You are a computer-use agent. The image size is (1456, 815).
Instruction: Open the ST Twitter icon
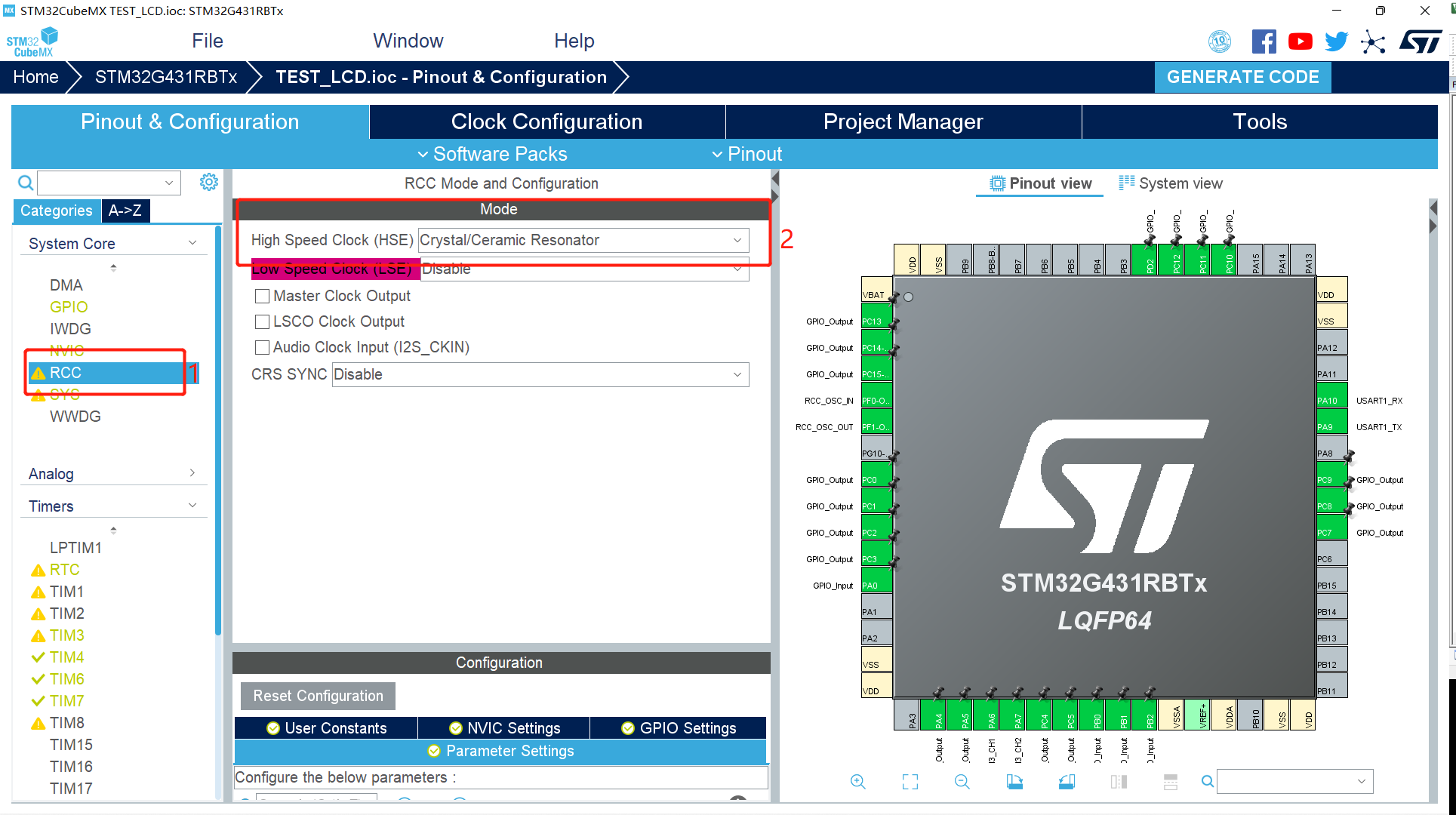click(1336, 42)
